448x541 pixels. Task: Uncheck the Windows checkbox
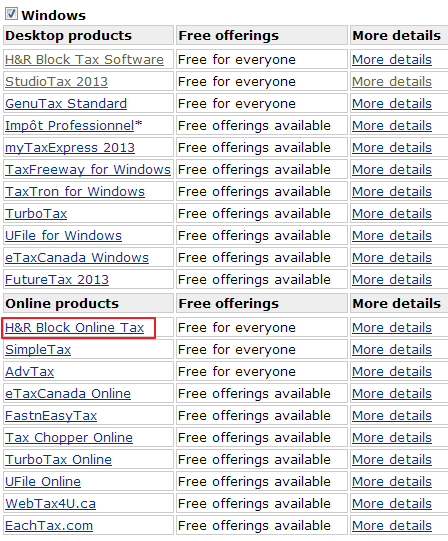pyautogui.click(x=11, y=14)
